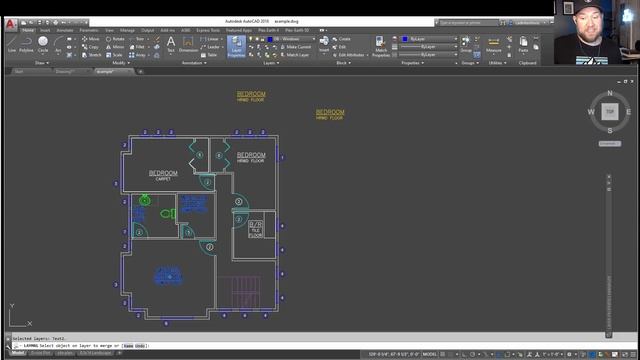Viewport: 640px width, 360px height.
Task: Open the Annotate ribbon tab
Action: point(65,30)
